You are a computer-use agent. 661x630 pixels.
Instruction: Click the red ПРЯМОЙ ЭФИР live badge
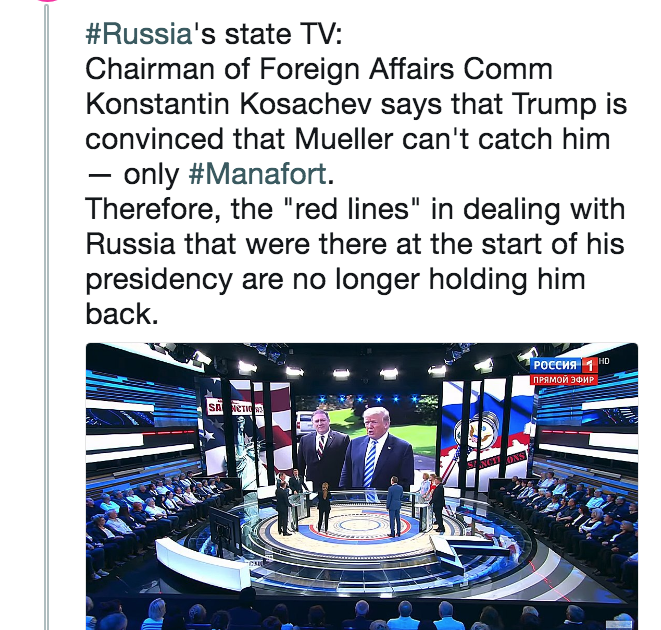click(564, 380)
